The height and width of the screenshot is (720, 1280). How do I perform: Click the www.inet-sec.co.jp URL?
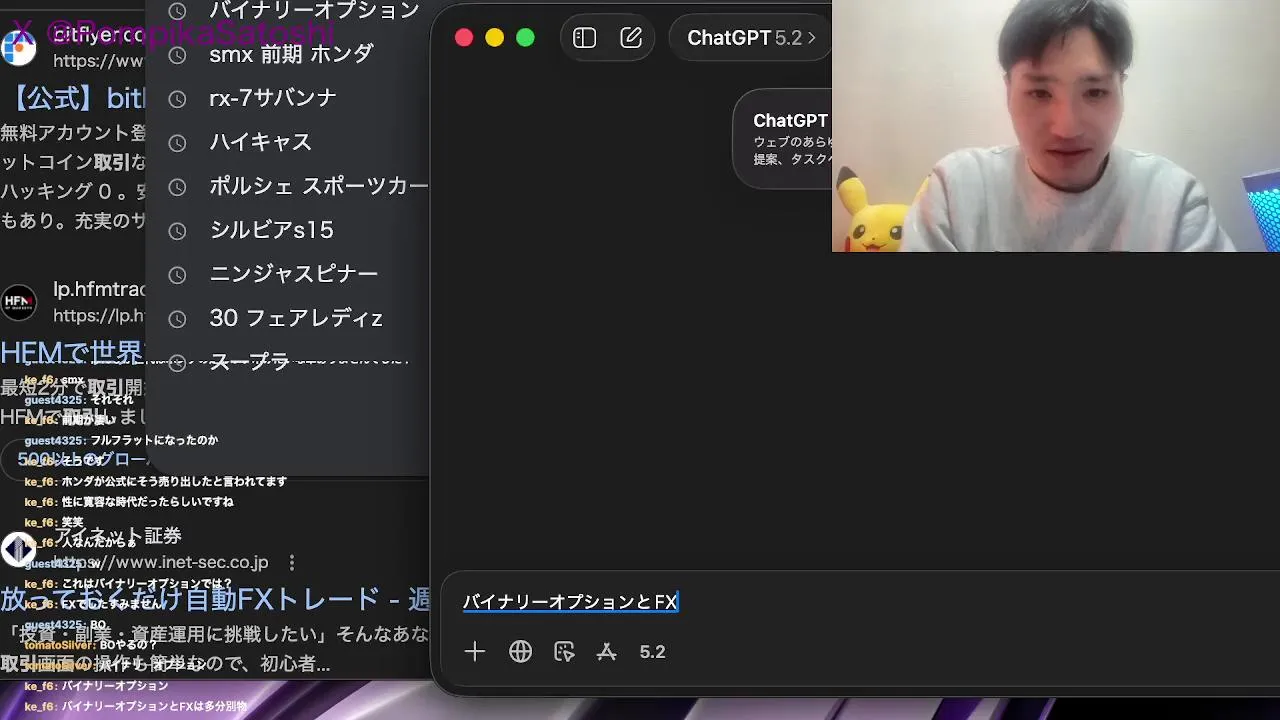pyautogui.click(x=161, y=562)
